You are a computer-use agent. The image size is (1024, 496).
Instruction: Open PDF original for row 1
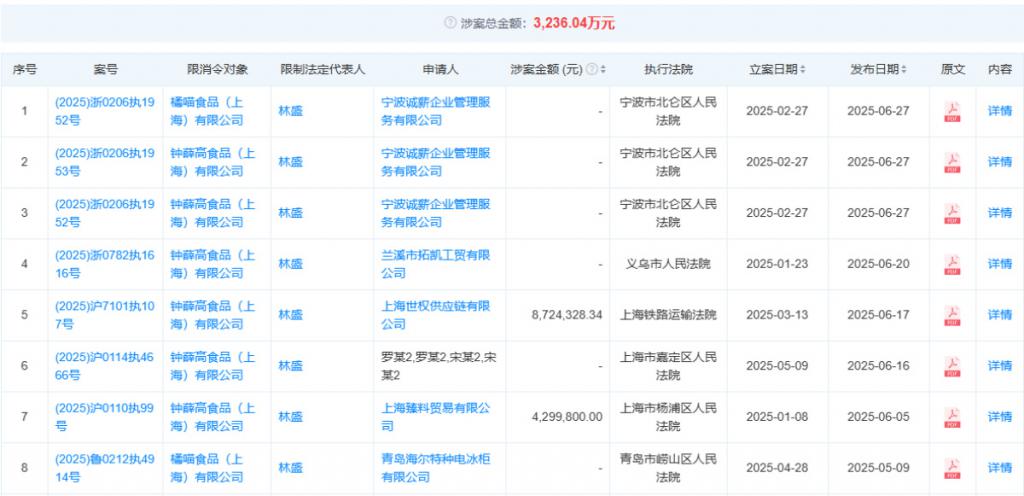point(952,111)
